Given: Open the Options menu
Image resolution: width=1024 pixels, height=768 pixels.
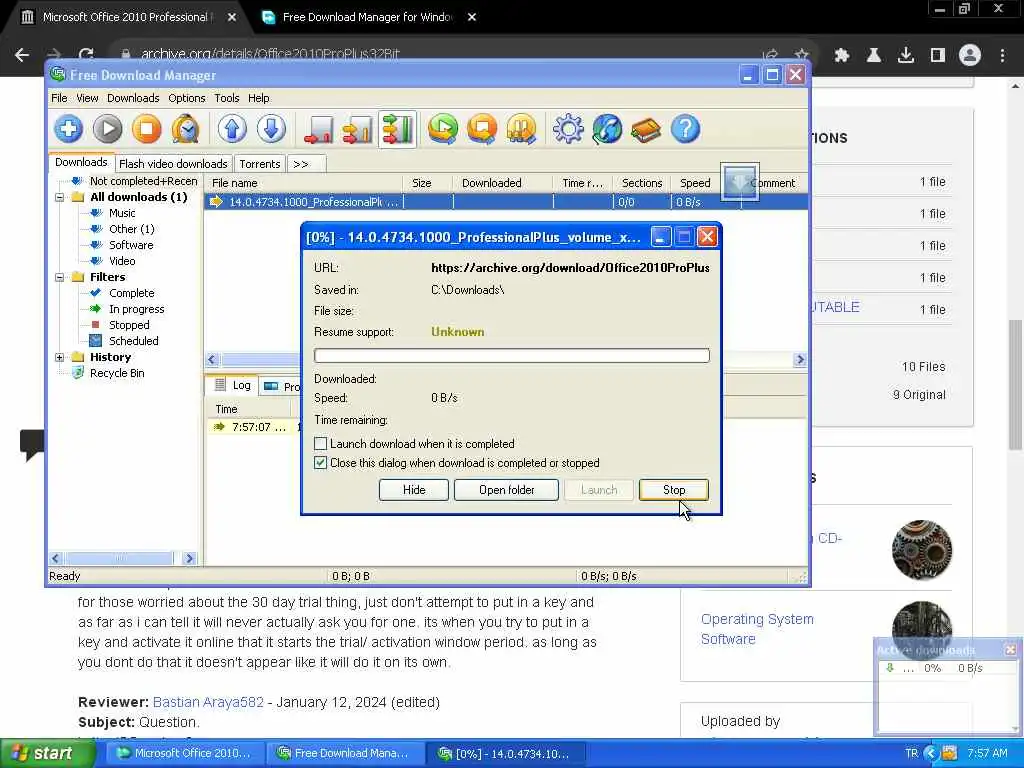Looking at the screenshot, I should click(x=187, y=98).
